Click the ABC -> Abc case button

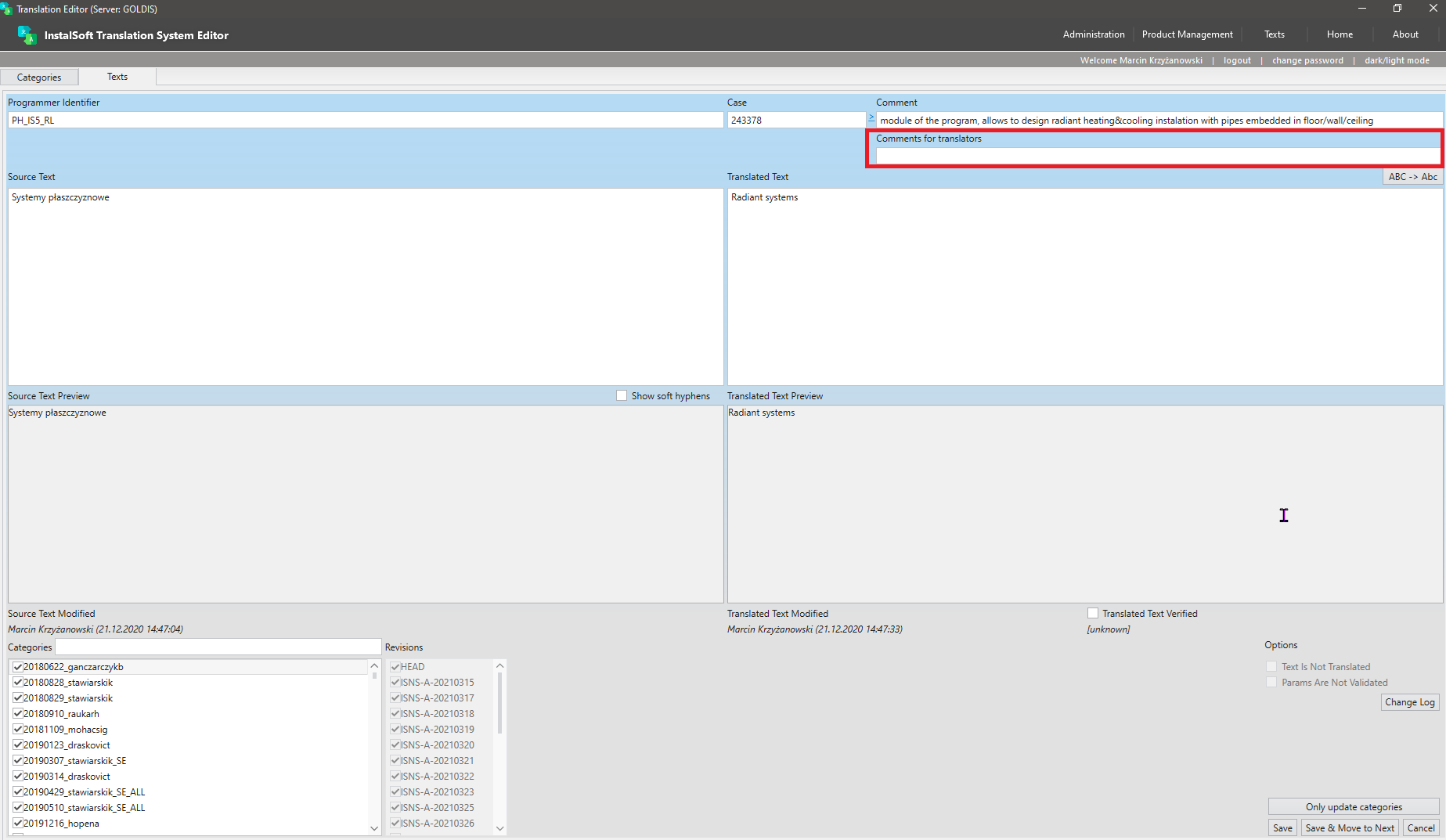tap(1412, 177)
